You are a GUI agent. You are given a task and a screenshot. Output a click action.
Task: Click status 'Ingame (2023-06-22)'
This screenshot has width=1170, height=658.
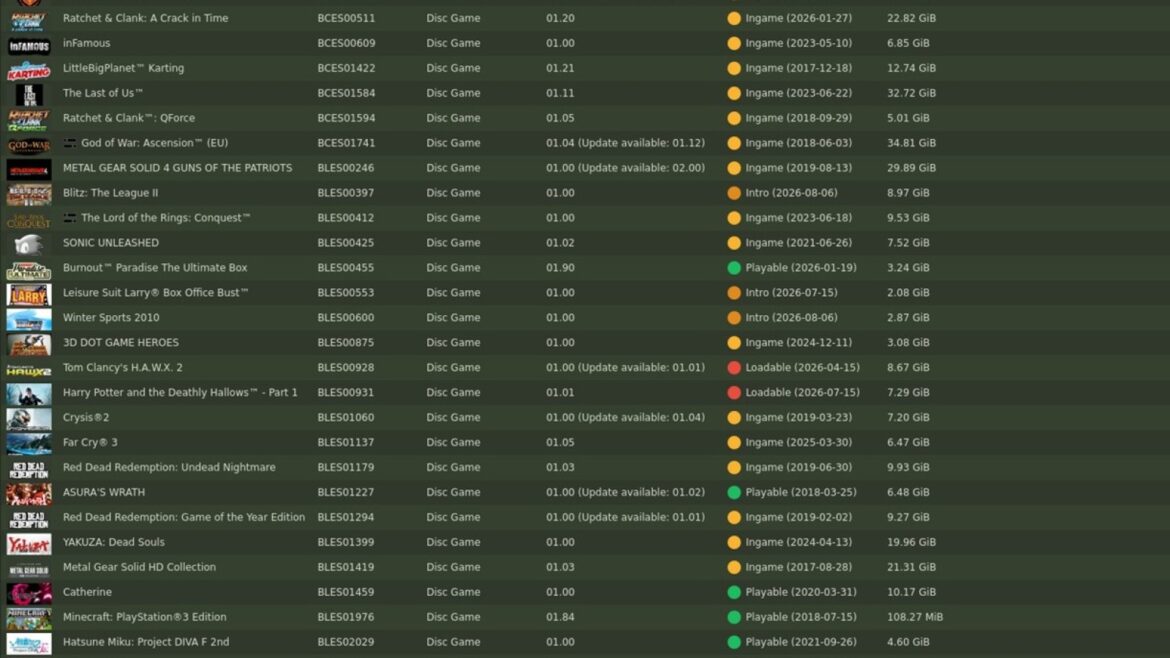coord(798,93)
